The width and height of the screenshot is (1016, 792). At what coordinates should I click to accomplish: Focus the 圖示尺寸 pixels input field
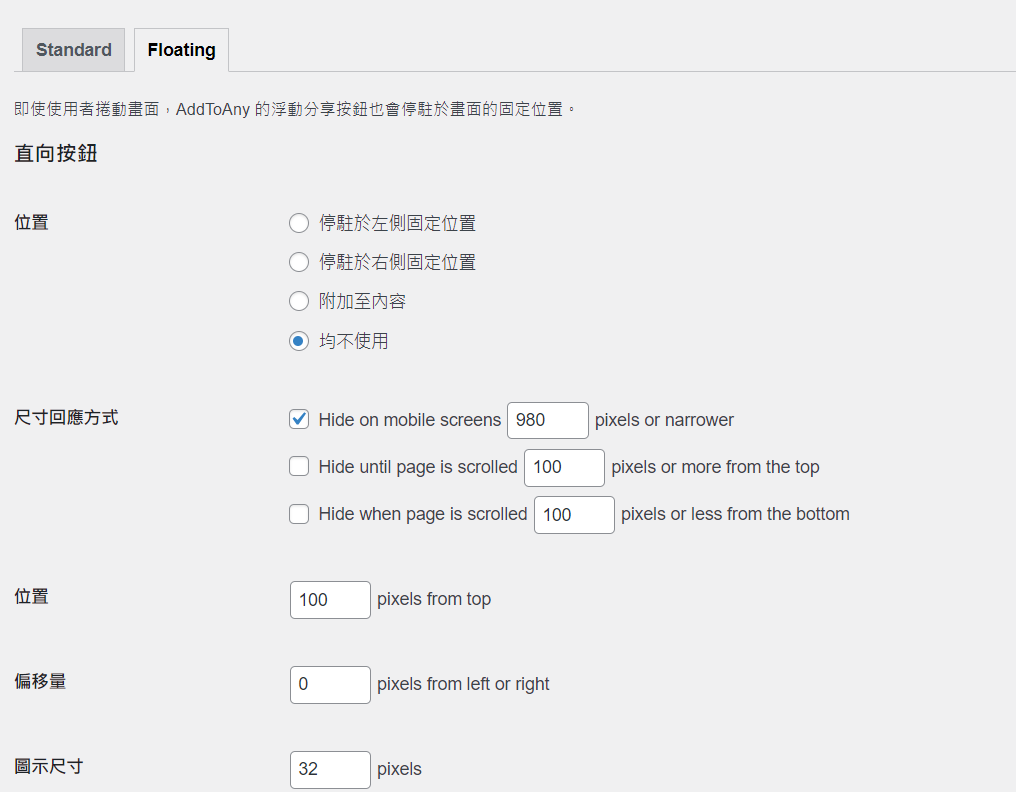coord(330,770)
